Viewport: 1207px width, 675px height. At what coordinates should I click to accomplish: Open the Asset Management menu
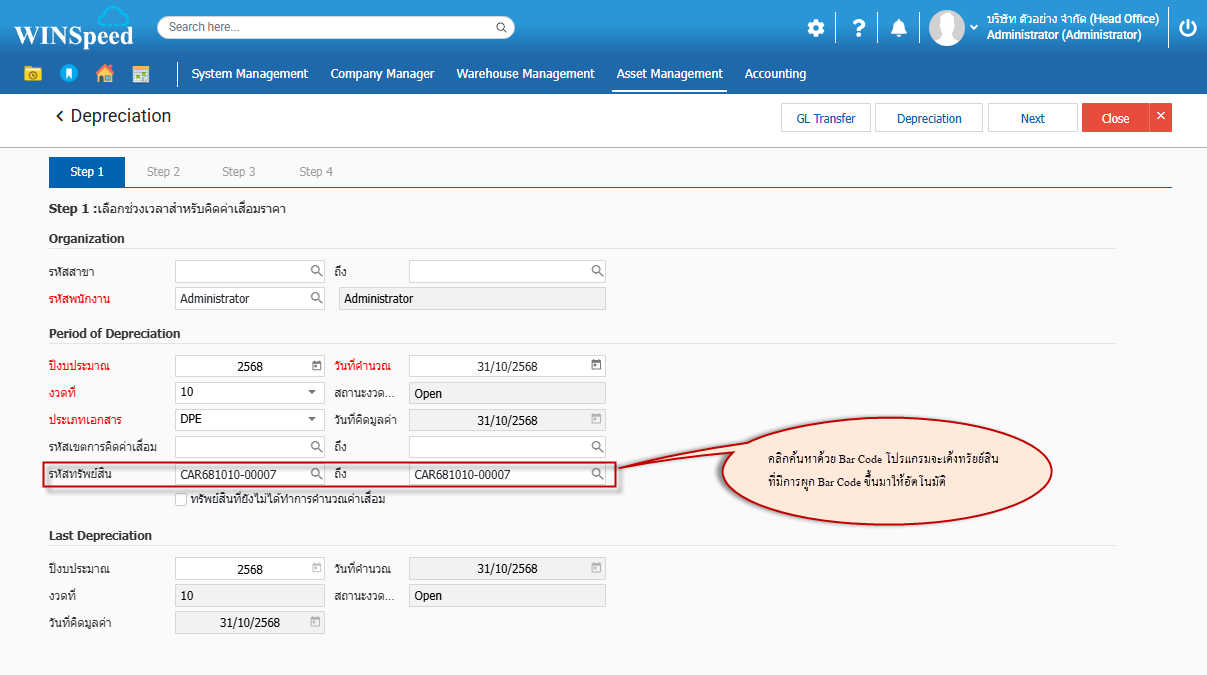(x=669, y=74)
